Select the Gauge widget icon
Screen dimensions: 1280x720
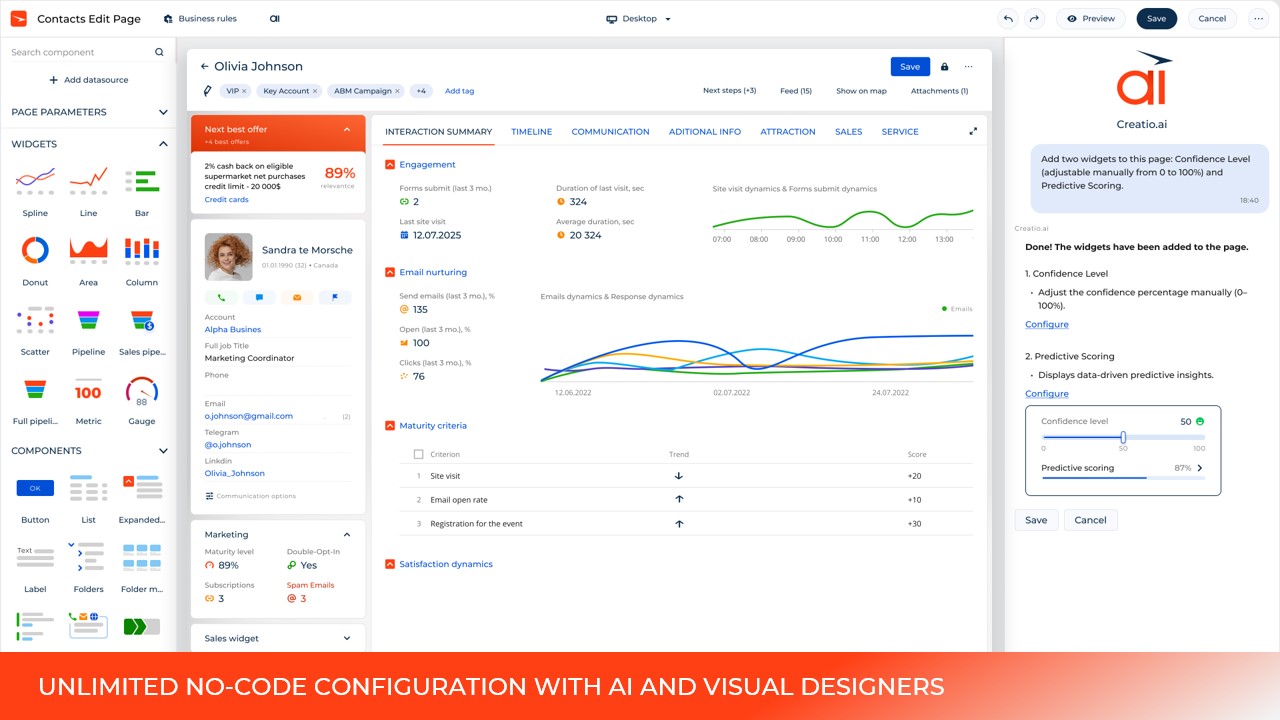click(x=142, y=391)
